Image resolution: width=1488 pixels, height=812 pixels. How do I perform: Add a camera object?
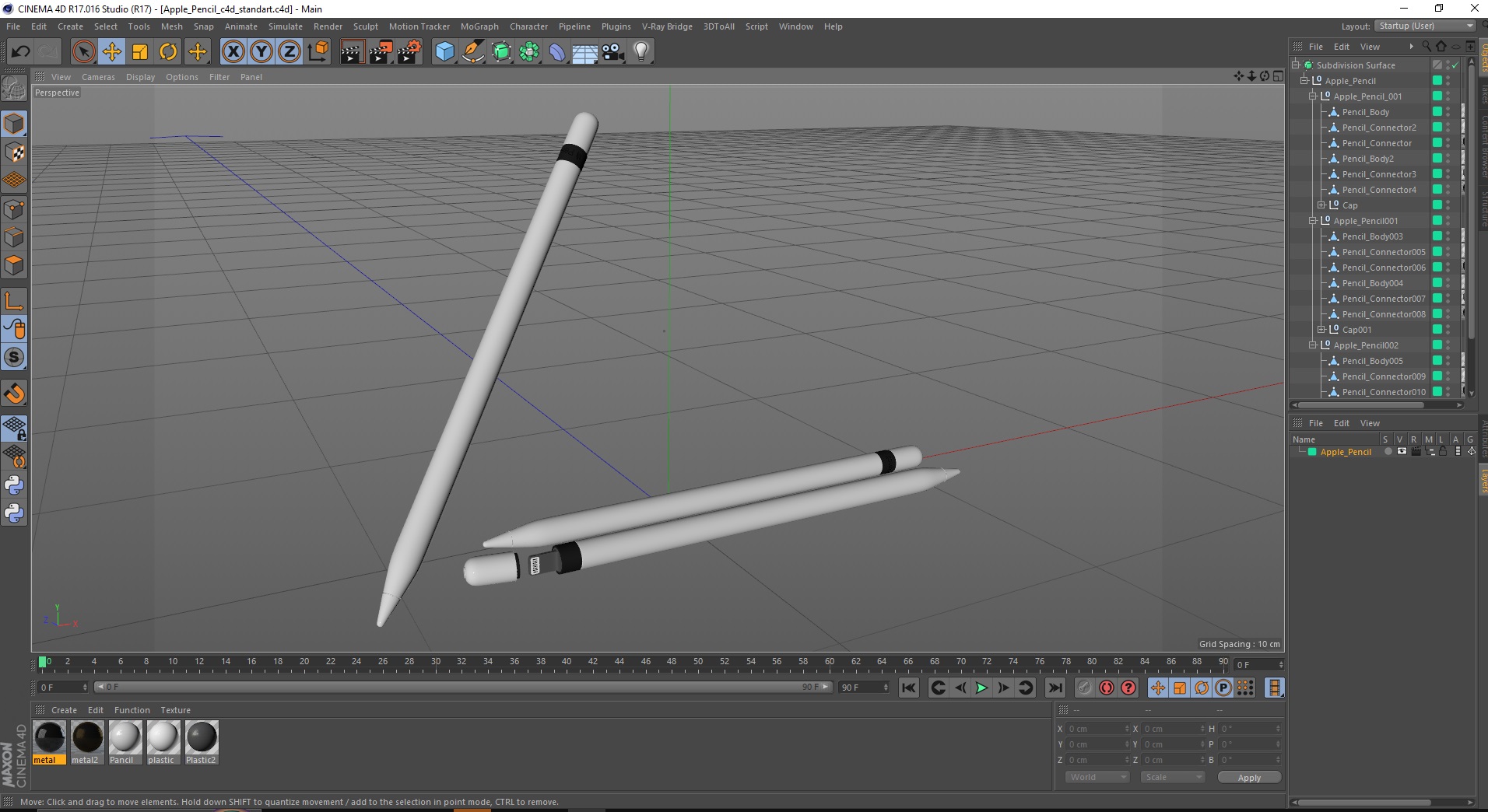coord(613,52)
